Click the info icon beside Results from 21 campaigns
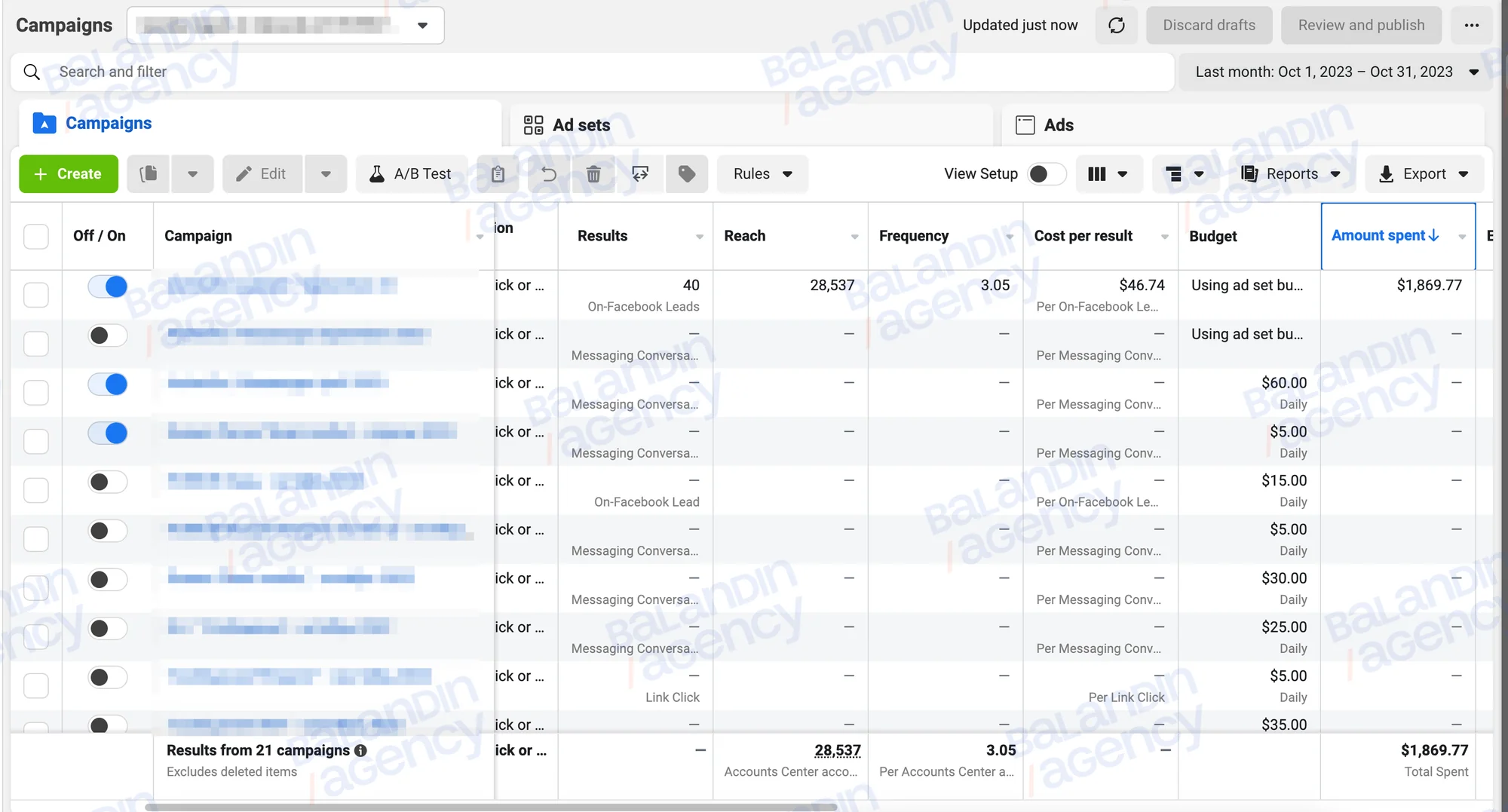Screen dimensions: 1508x812 360,750
